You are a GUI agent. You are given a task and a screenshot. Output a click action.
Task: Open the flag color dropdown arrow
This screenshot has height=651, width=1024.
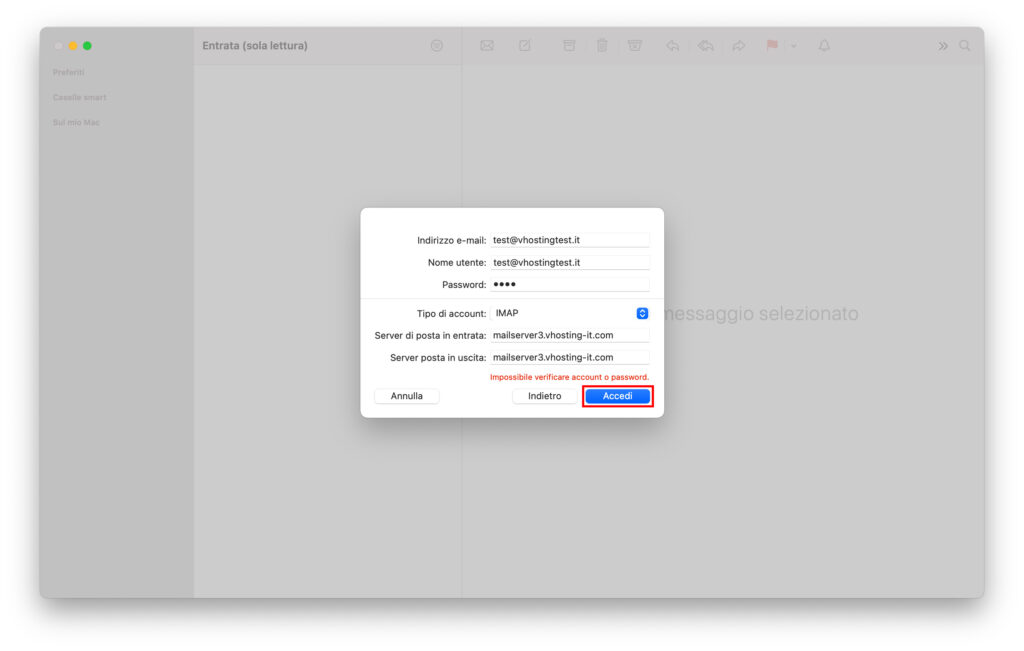(x=793, y=46)
